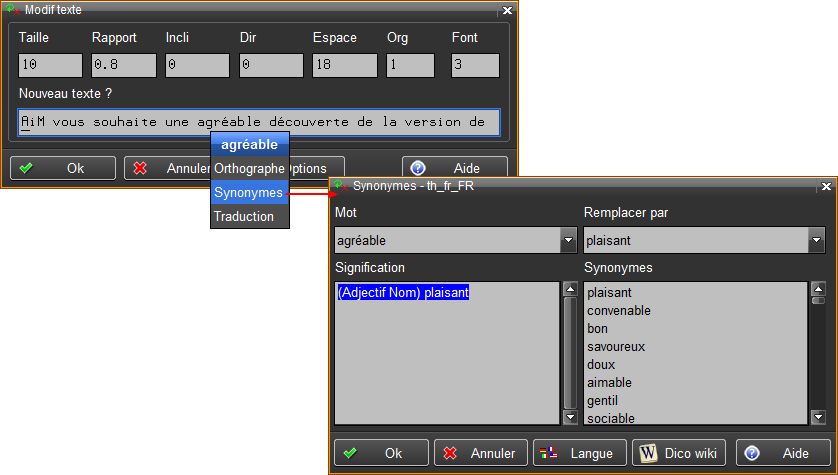Click the Taille input field
The width and height of the screenshot is (838, 475).
49,65
